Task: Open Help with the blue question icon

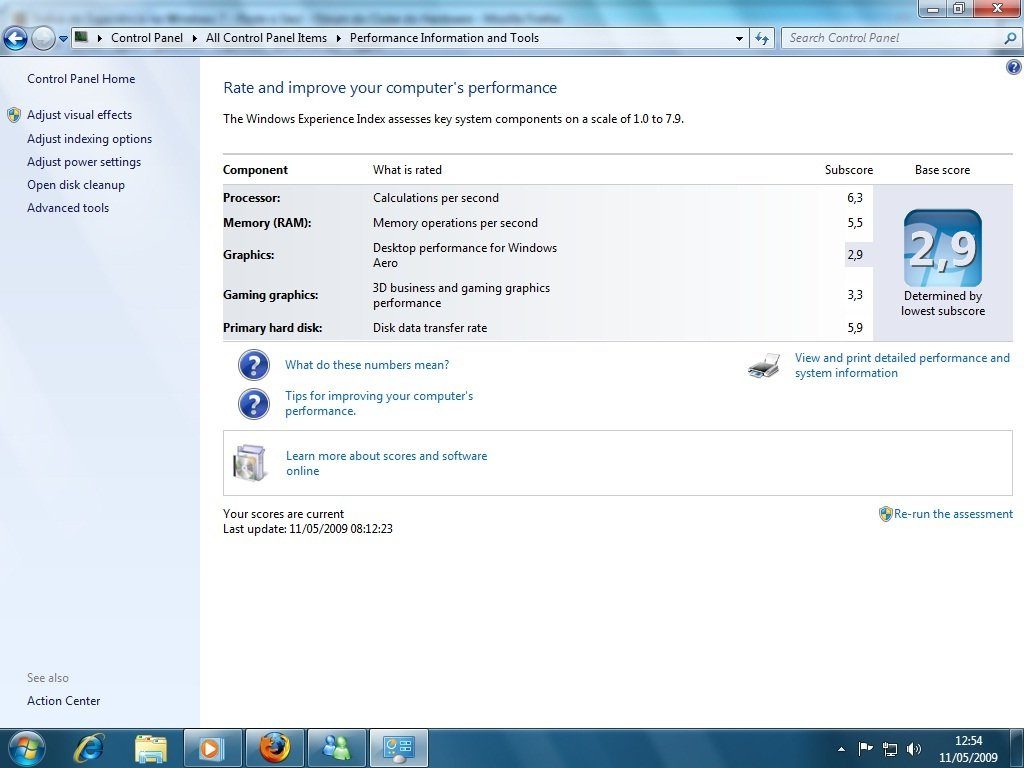Action: point(1014,67)
